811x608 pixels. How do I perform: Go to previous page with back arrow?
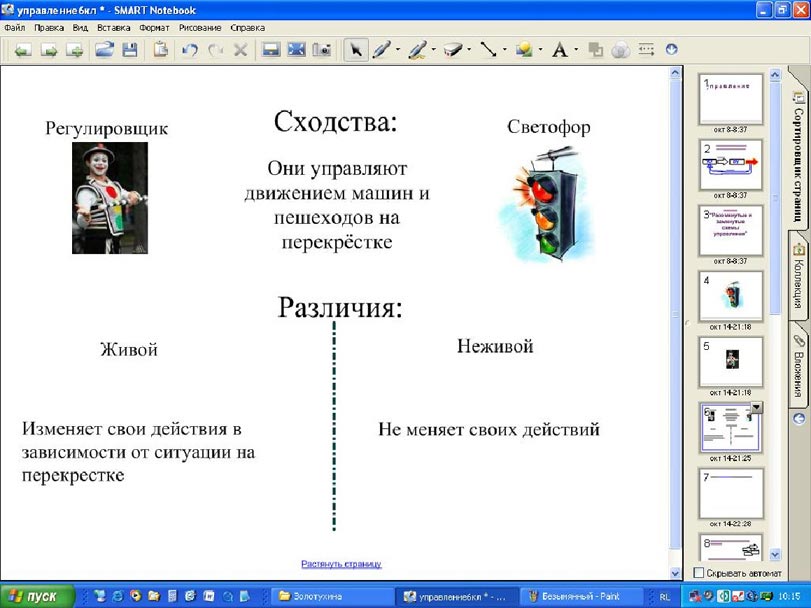[22, 49]
